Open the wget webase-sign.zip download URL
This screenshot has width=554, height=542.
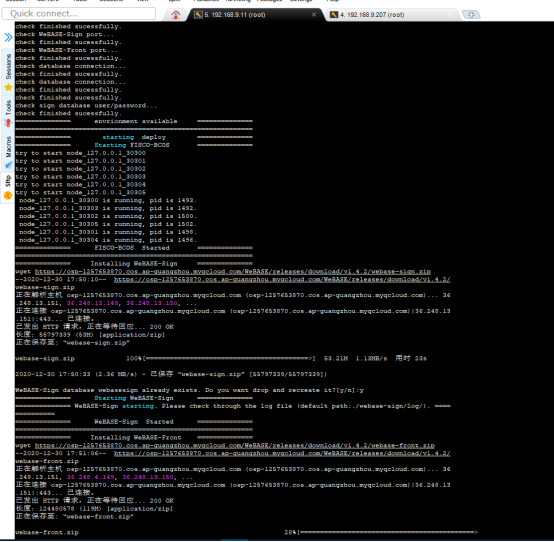[232, 272]
